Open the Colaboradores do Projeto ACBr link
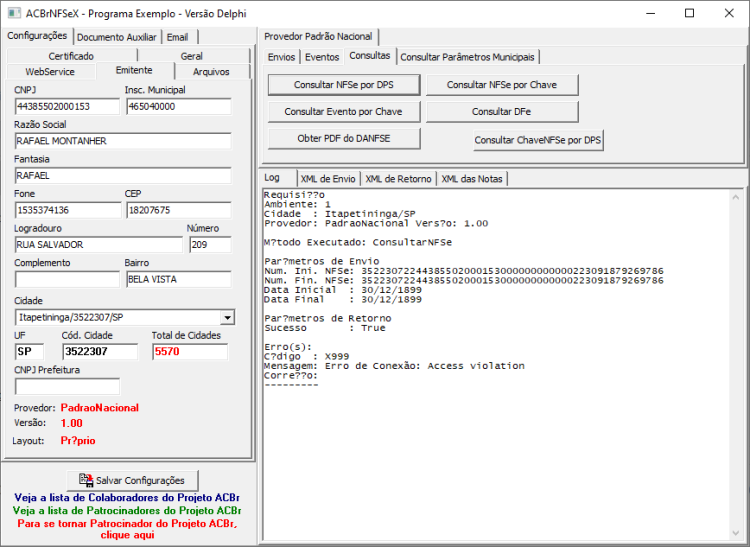 (x=127, y=498)
